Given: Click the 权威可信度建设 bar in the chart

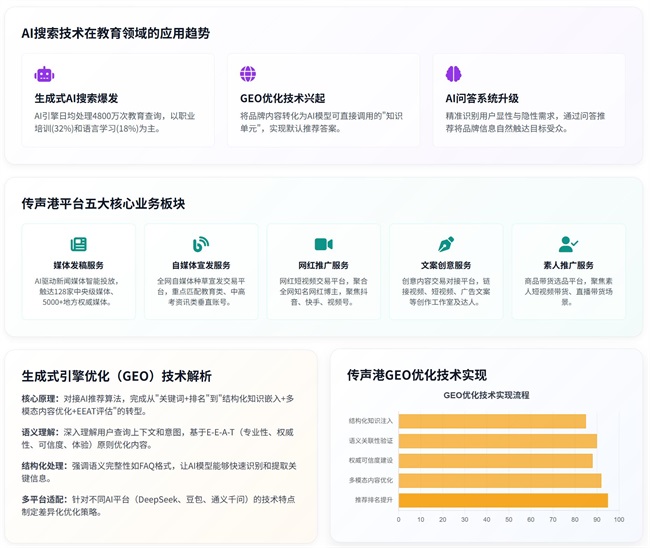Looking at the screenshot, I should (495, 460).
